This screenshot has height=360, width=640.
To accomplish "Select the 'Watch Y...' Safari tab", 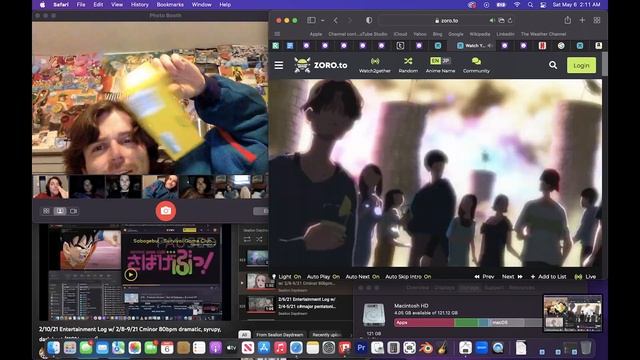I will click(474, 46).
